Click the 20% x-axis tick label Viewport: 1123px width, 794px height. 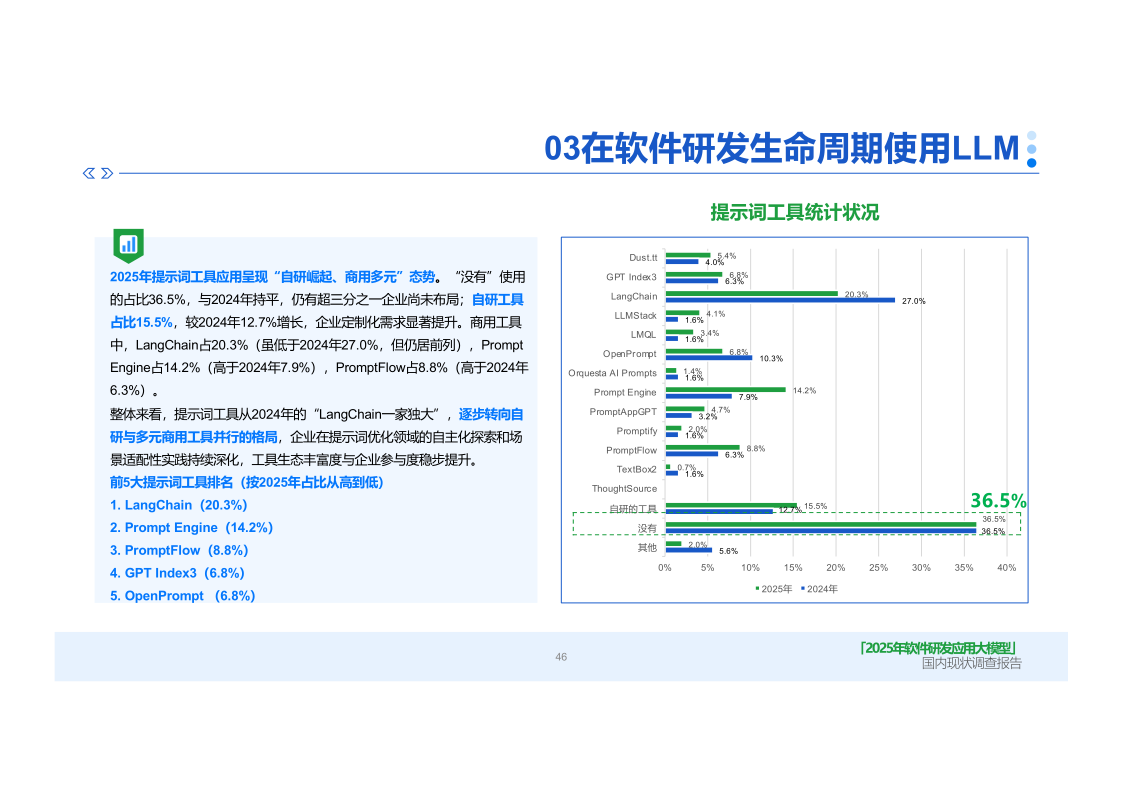point(836,568)
